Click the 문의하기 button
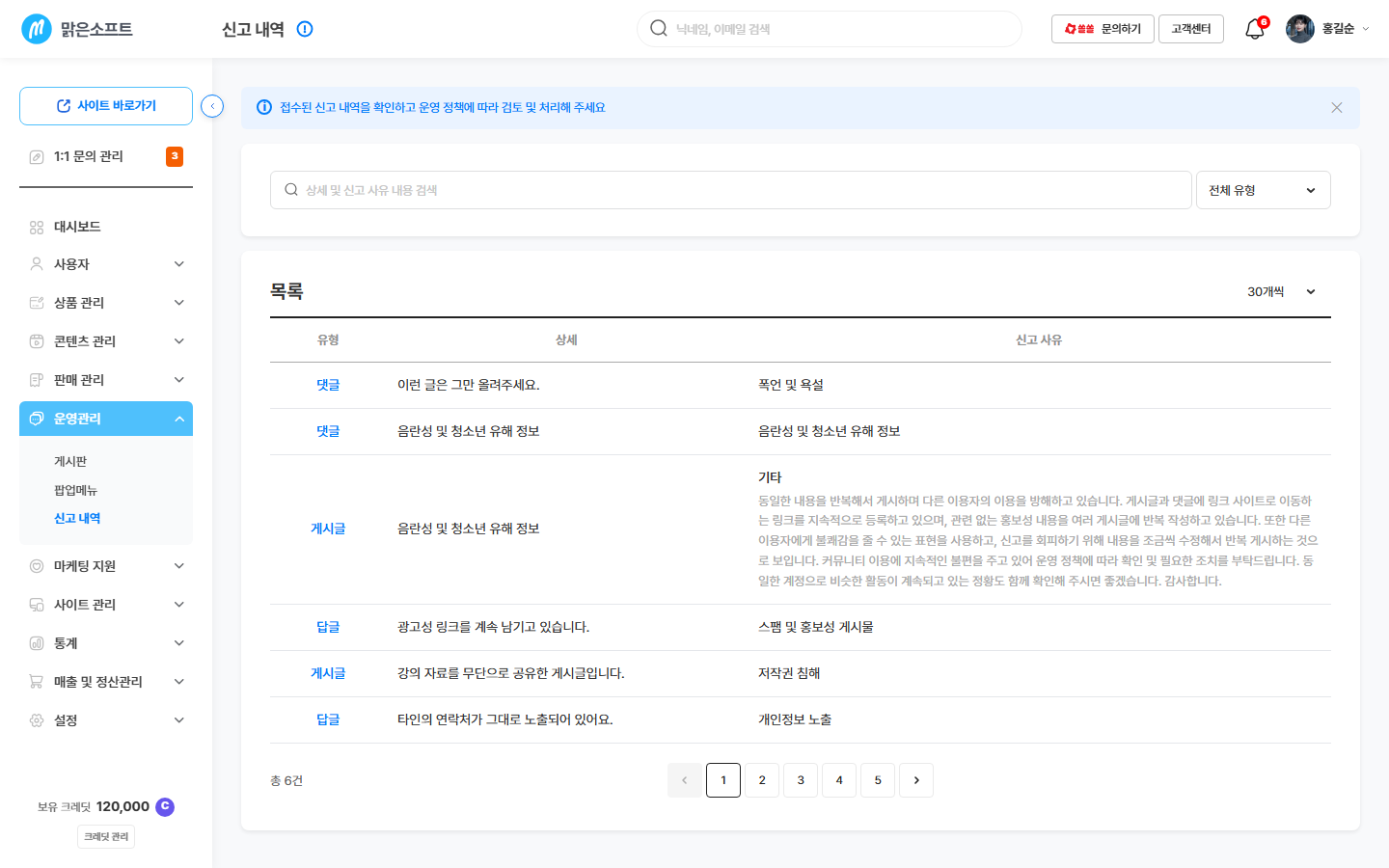1389x868 pixels. (1103, 29)
